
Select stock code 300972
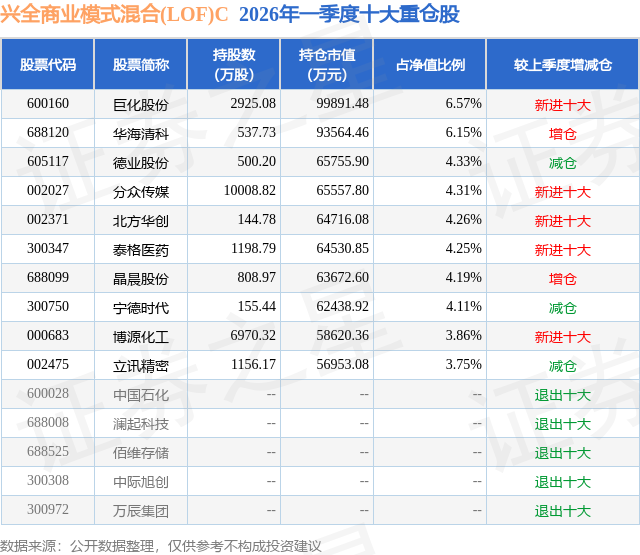(x=48, y=509)
